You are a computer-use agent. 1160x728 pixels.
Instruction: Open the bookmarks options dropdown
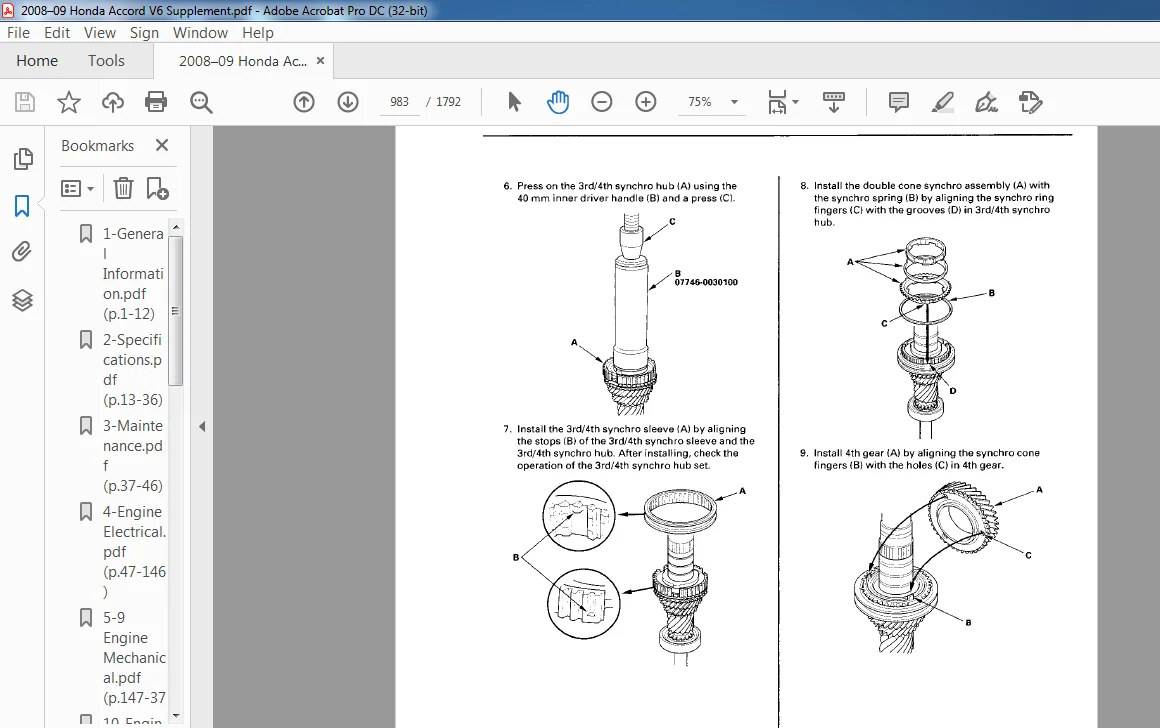[78, 189]
